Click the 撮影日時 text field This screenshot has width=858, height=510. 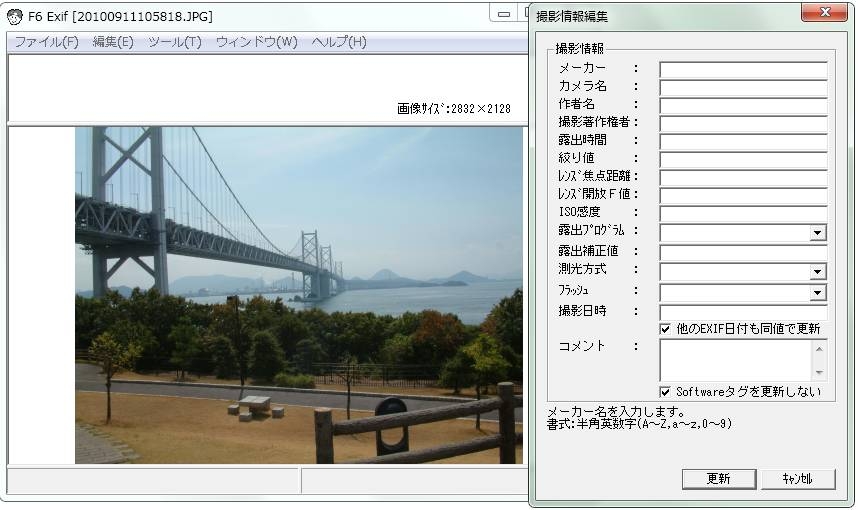(x=743, y=312)
